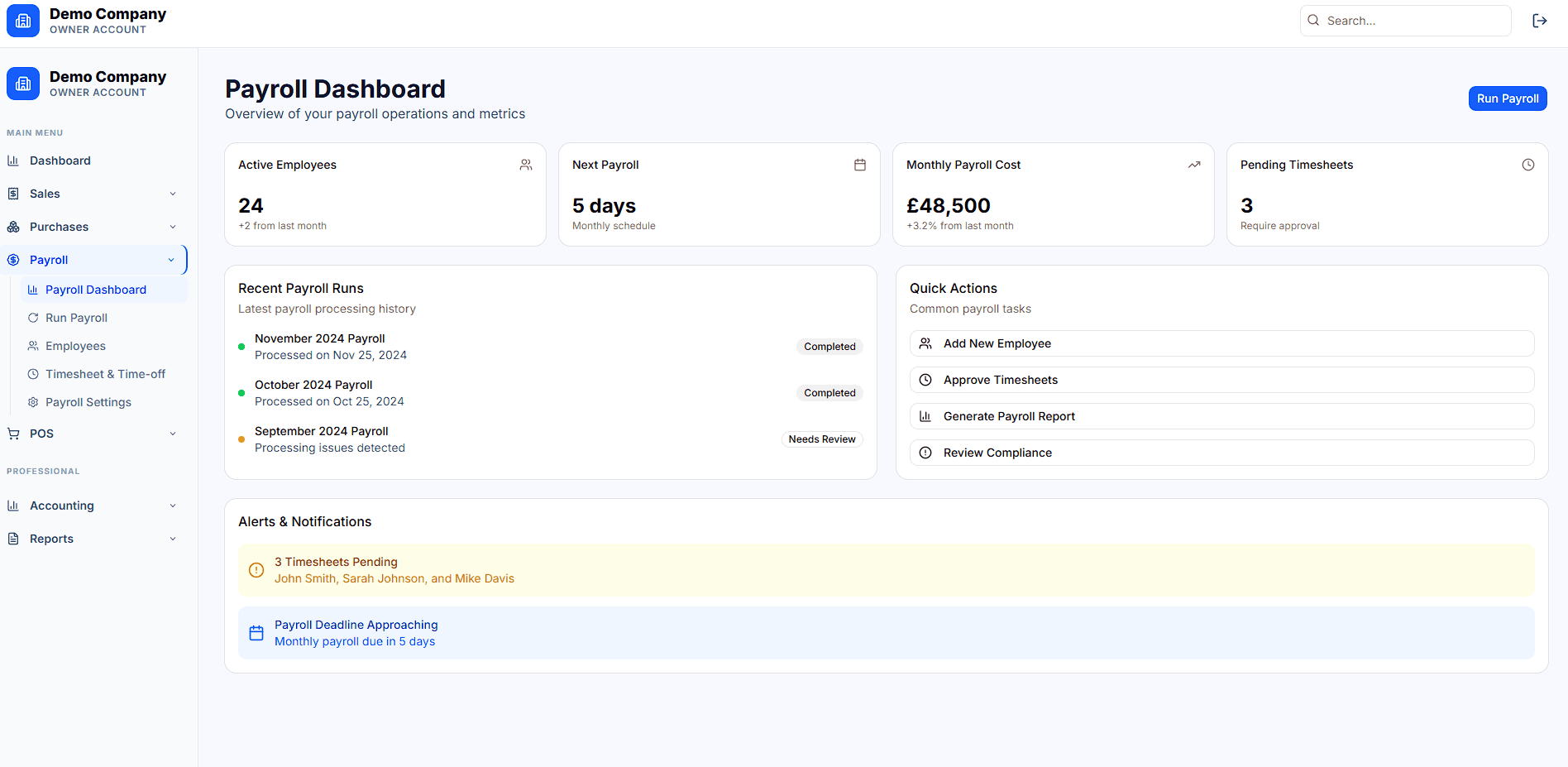The width and height of the screenshot is (1568, 767).
Task: Click the alert icon beside 3 Timesheets Pending
Action: click(x=256, y=570)
